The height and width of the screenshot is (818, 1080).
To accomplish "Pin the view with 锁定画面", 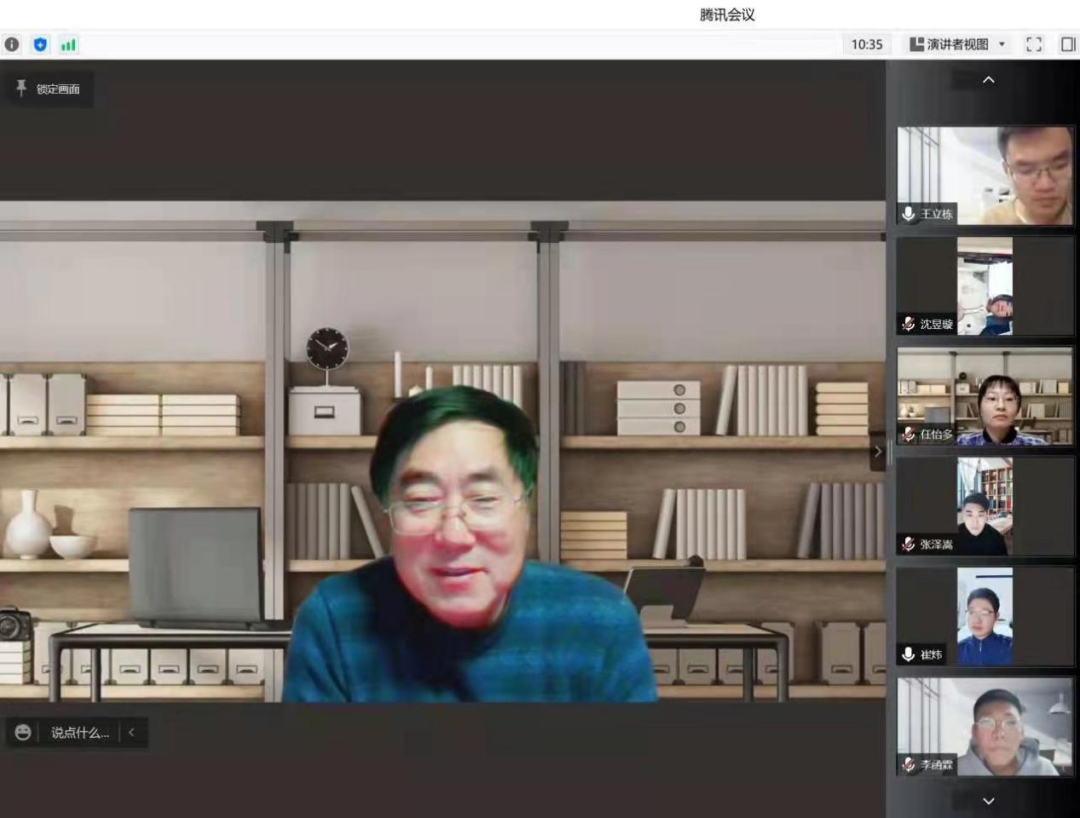I will coord(48,89).
